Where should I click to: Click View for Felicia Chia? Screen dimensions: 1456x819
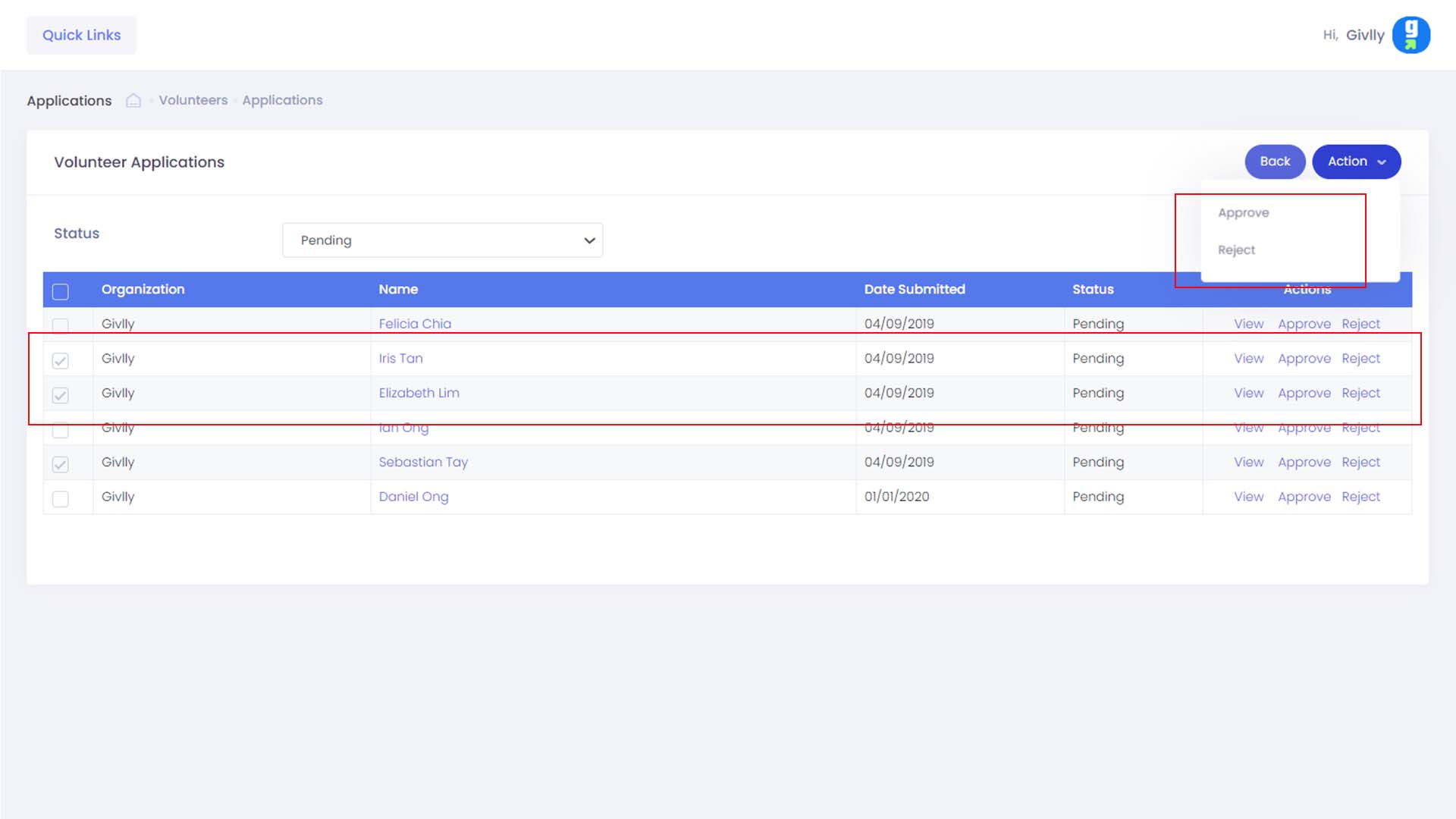click(1248, 324)
